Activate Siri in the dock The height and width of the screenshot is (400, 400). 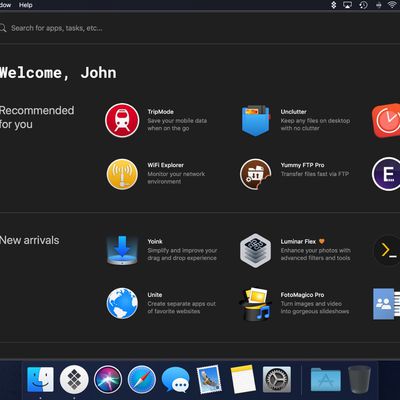tap(108, 379)
